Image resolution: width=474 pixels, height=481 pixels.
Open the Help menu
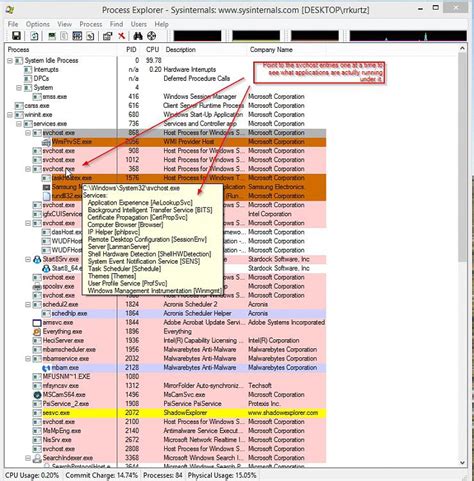161,24
